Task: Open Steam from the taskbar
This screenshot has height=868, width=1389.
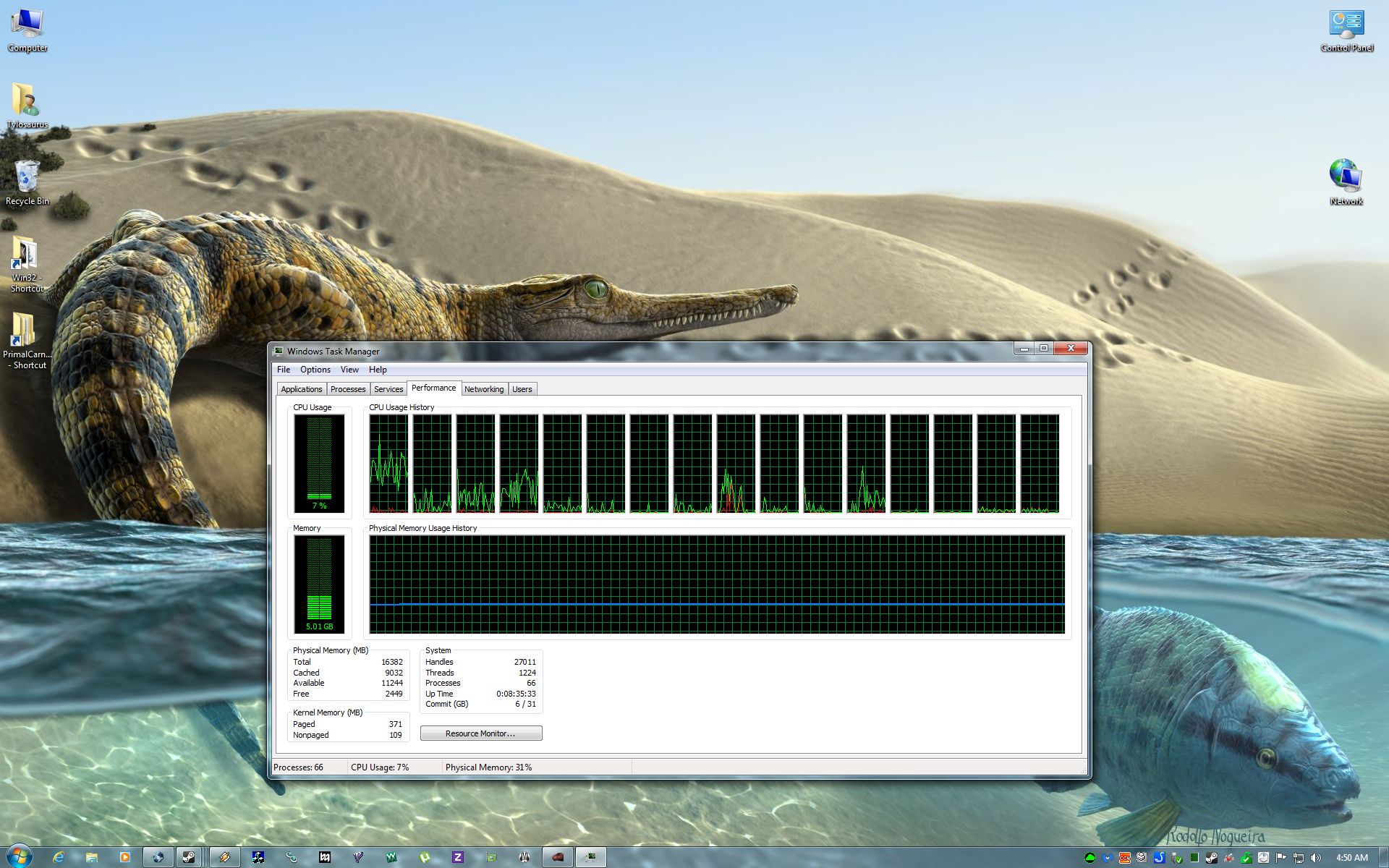Action: (x=189, y=857)
